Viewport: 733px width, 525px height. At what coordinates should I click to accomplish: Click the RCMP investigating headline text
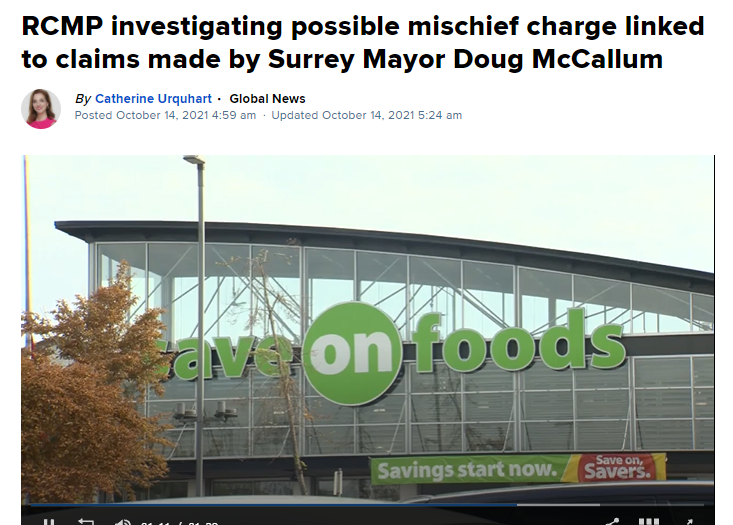(363, 43)
